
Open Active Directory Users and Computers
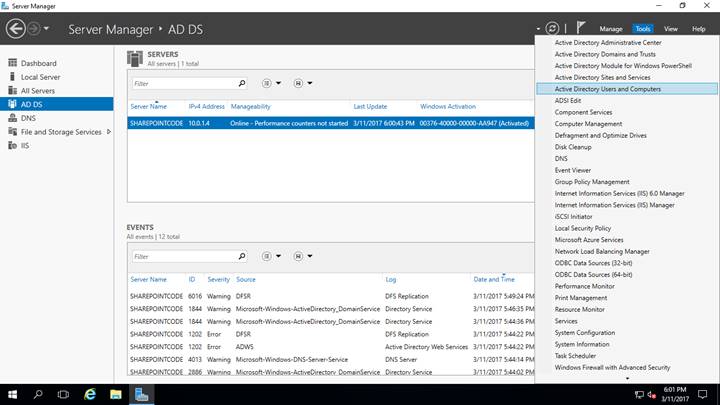tap(627, 89)
